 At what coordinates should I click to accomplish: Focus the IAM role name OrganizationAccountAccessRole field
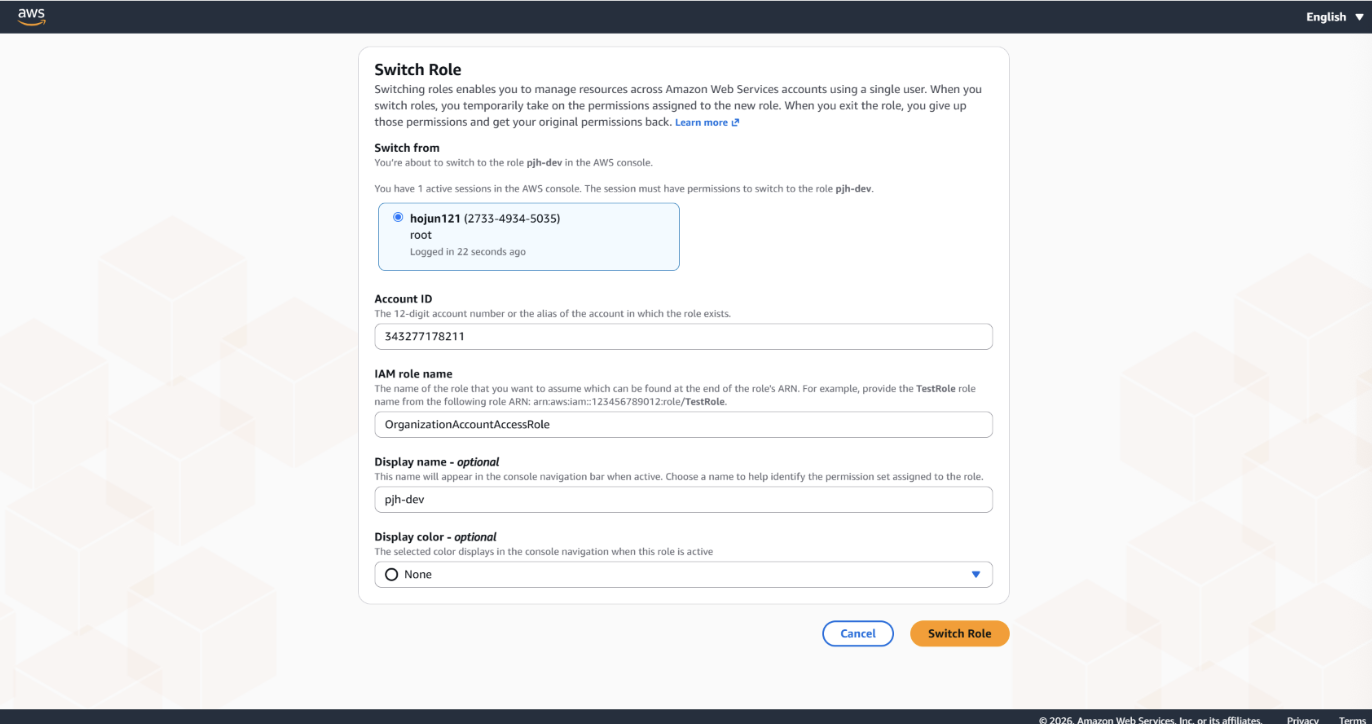(x=684, y=425)
